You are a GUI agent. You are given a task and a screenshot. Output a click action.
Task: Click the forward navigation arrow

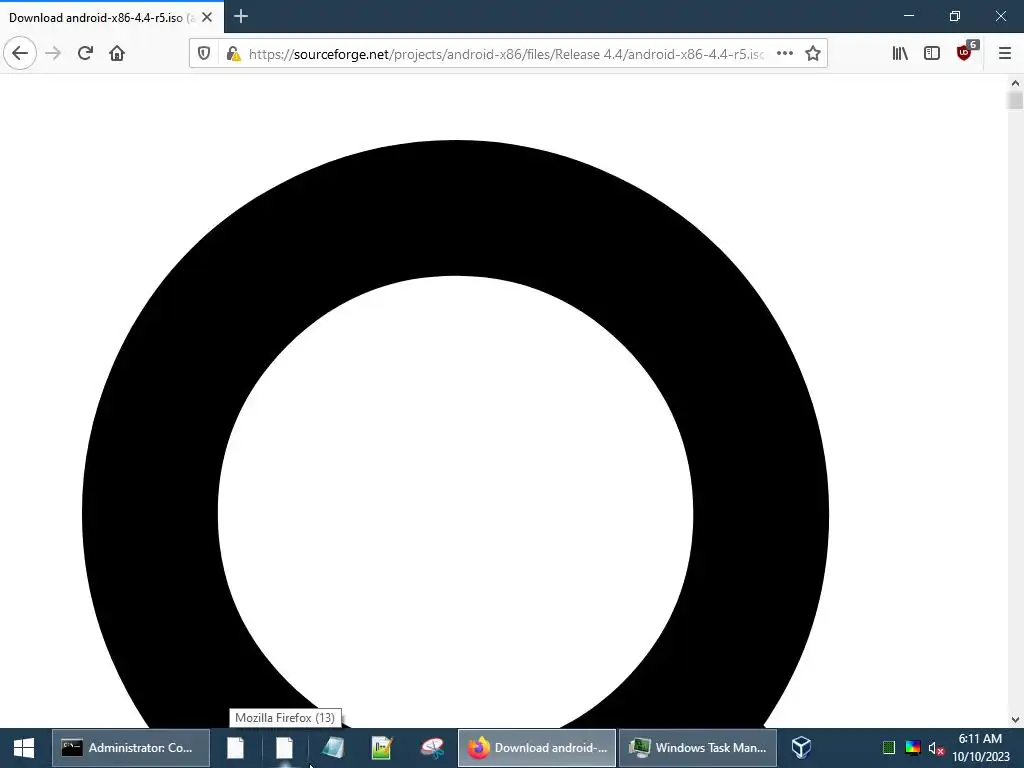point(53,53)
